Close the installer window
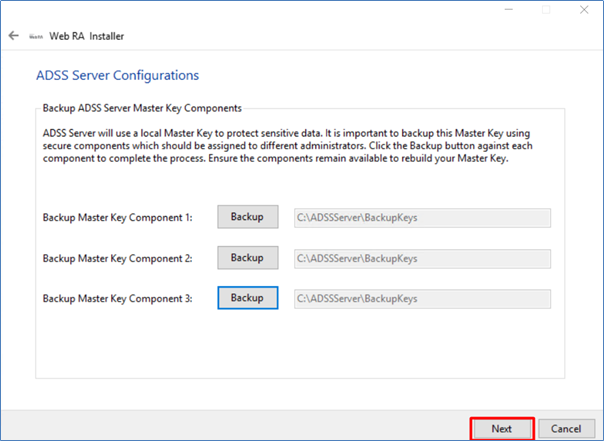The height and width of the screenshot is (441, 604). pyautogui.click(x=584, y=10)
